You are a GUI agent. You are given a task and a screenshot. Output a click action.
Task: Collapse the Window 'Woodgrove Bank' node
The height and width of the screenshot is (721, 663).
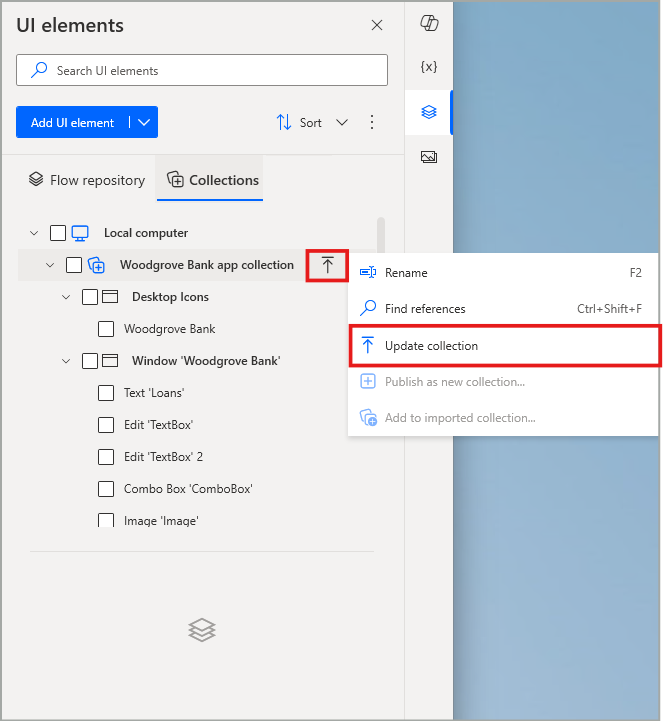tap(66, 361)
